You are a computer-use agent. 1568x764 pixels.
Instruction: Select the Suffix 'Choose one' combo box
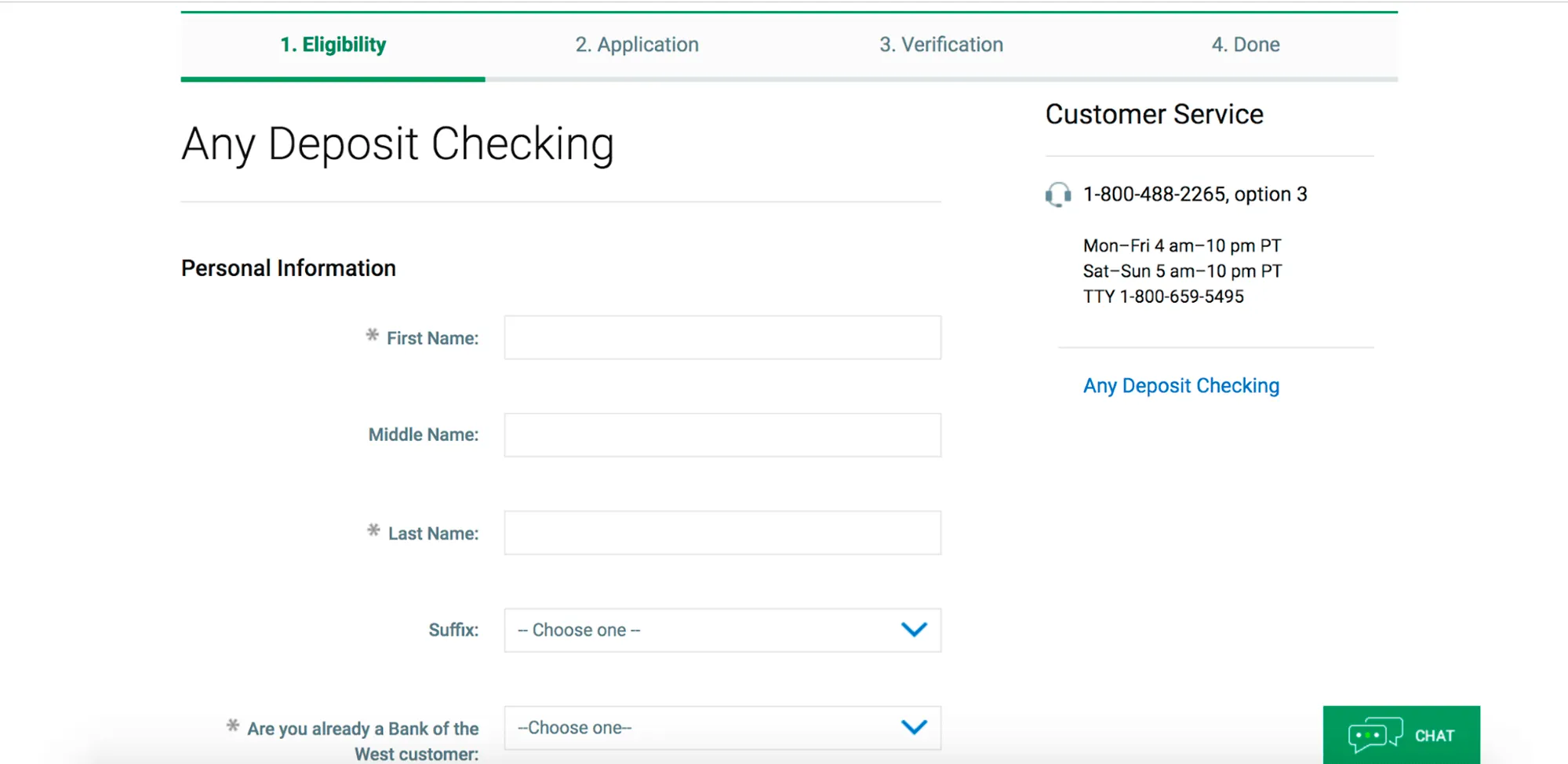(x=722, y=630)
